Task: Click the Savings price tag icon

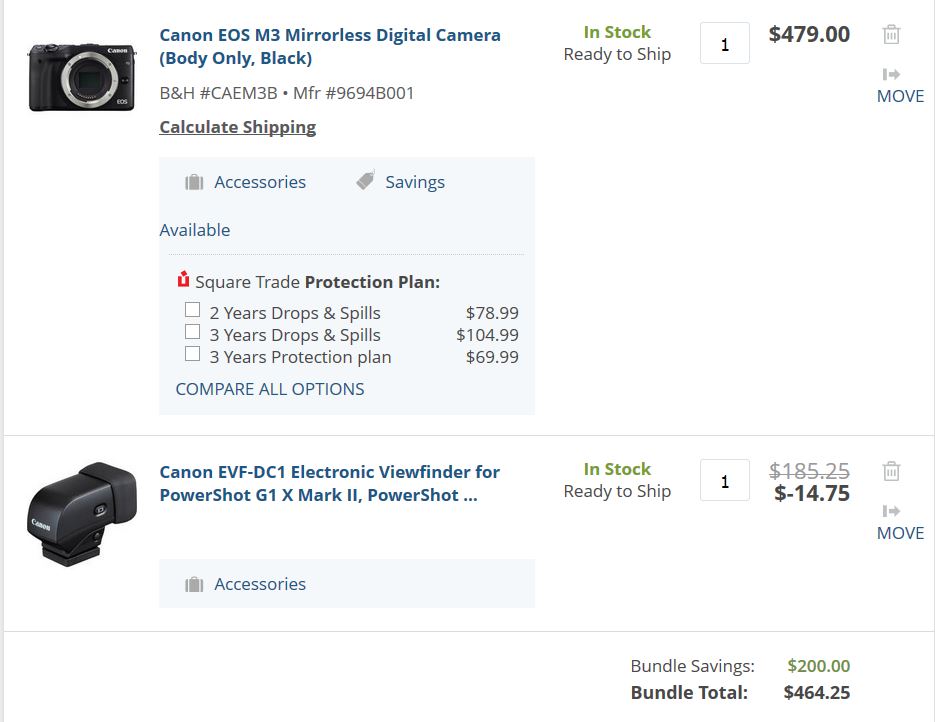Action: click(366, 181)
